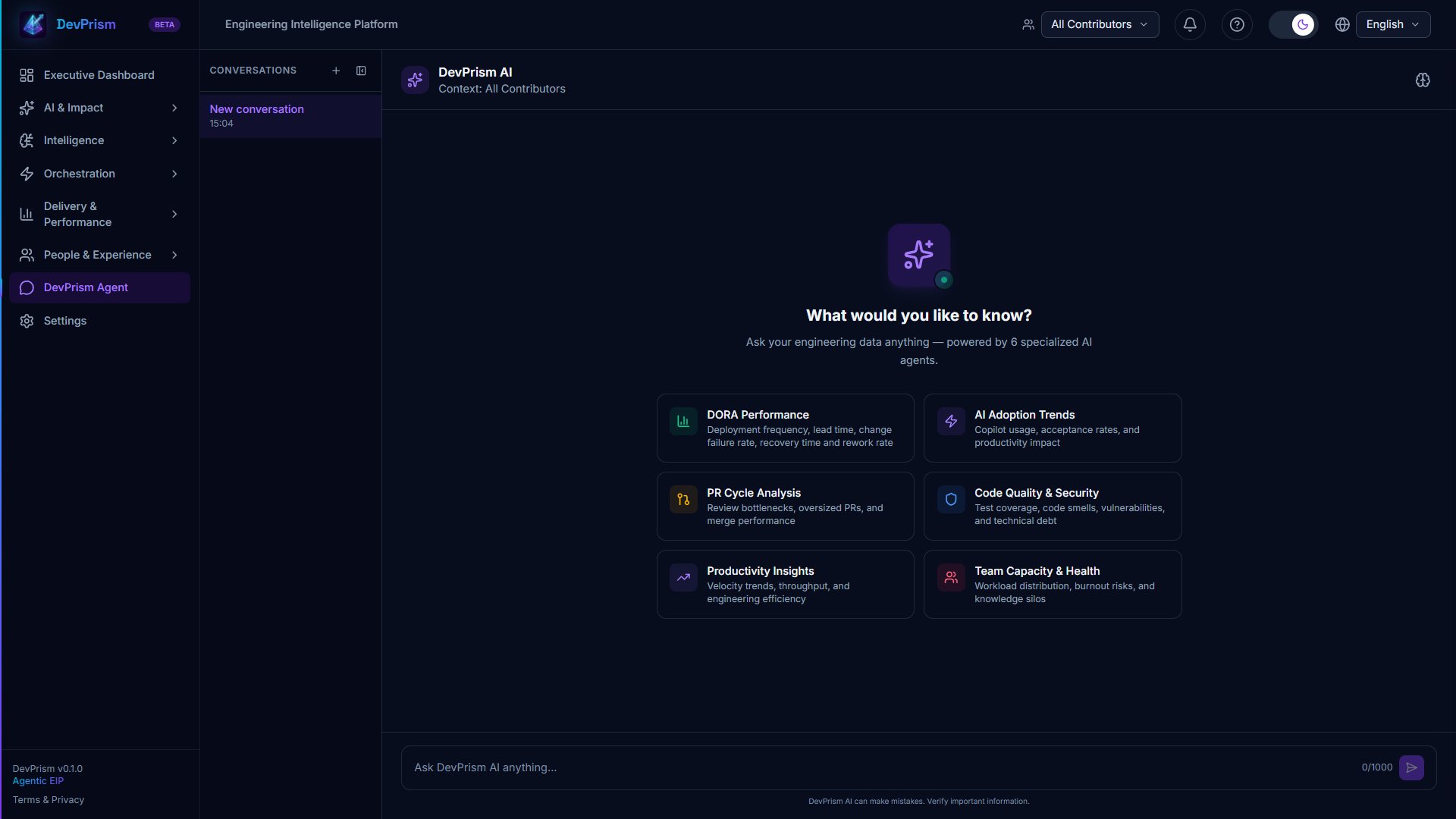Open the notifications bell
Image resolution: width=1456 pixels, height=819 pixels.
(1190, 24)
